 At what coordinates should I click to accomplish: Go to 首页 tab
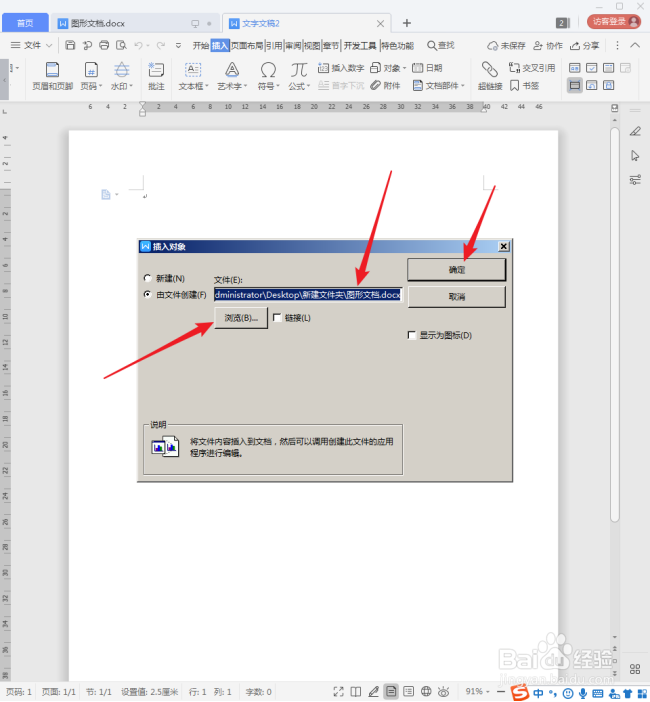(25, 23)
